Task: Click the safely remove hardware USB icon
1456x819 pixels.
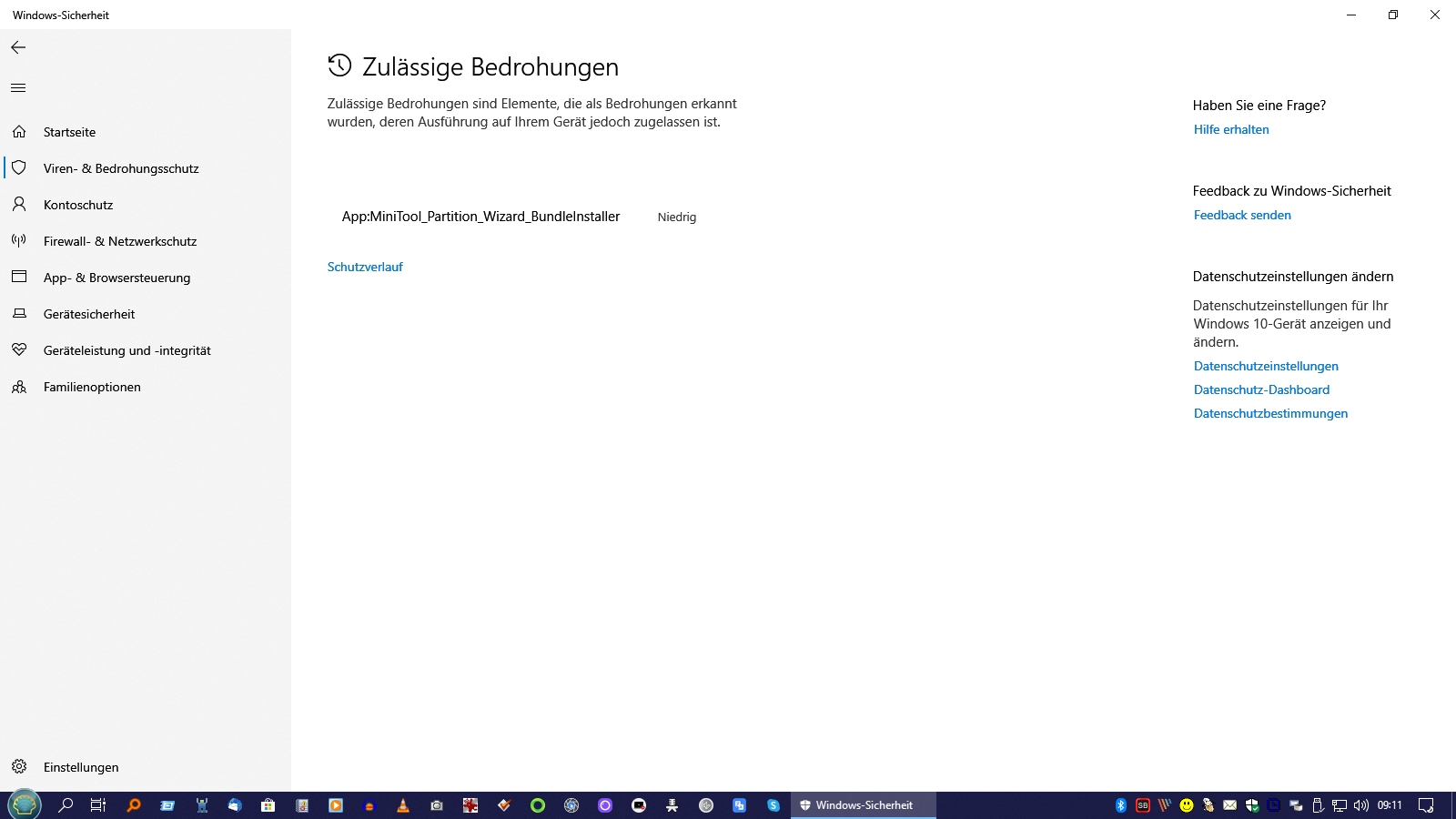Action: (1317, 805)
